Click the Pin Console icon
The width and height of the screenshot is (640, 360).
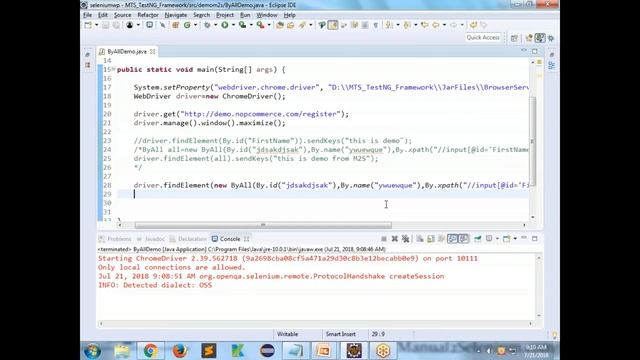point(477,238)
